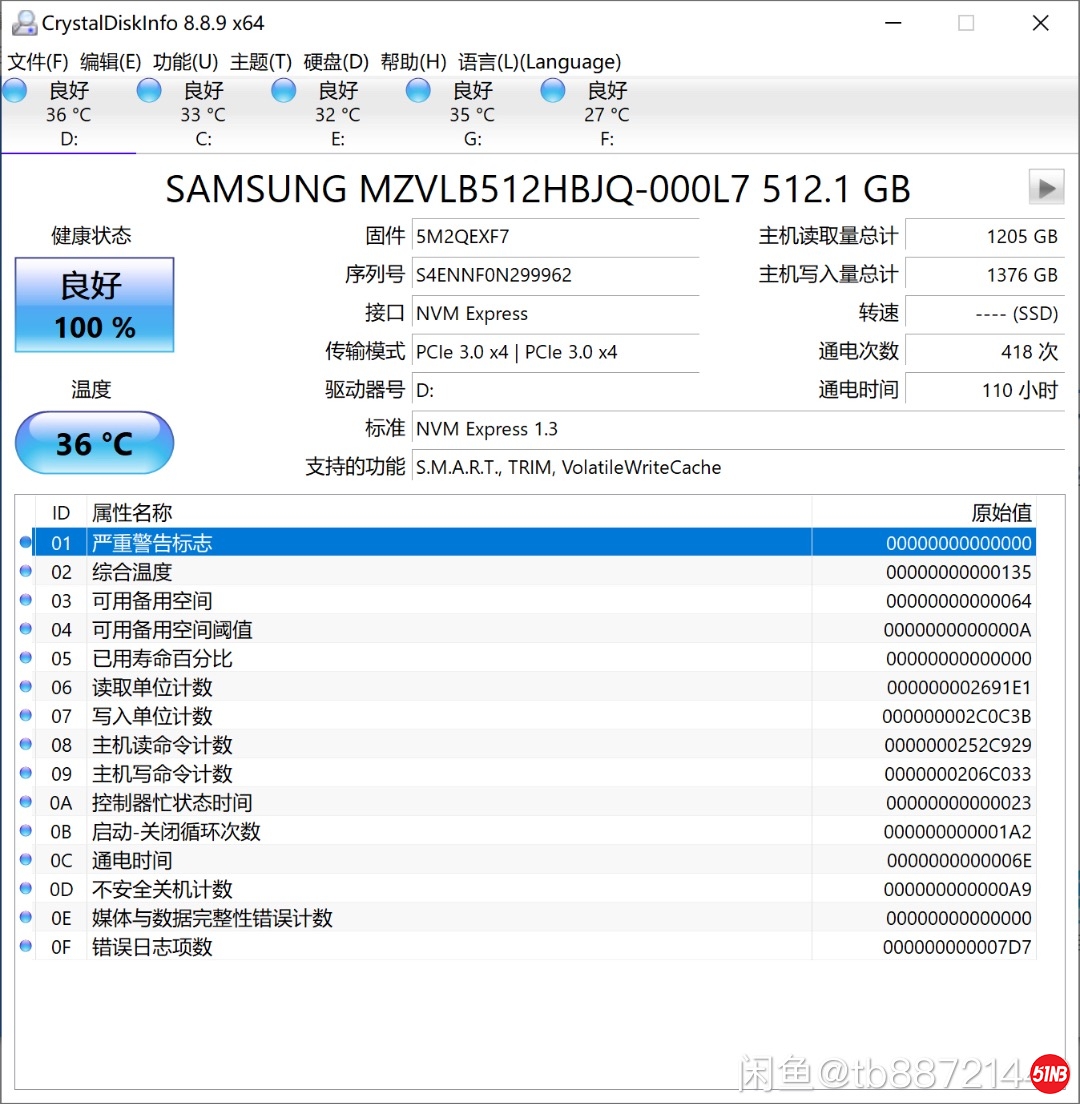Viewport: 1080px width, 1104px height.
Task: Click raw value 000000002C0C3B
Action: coord(956,717)
